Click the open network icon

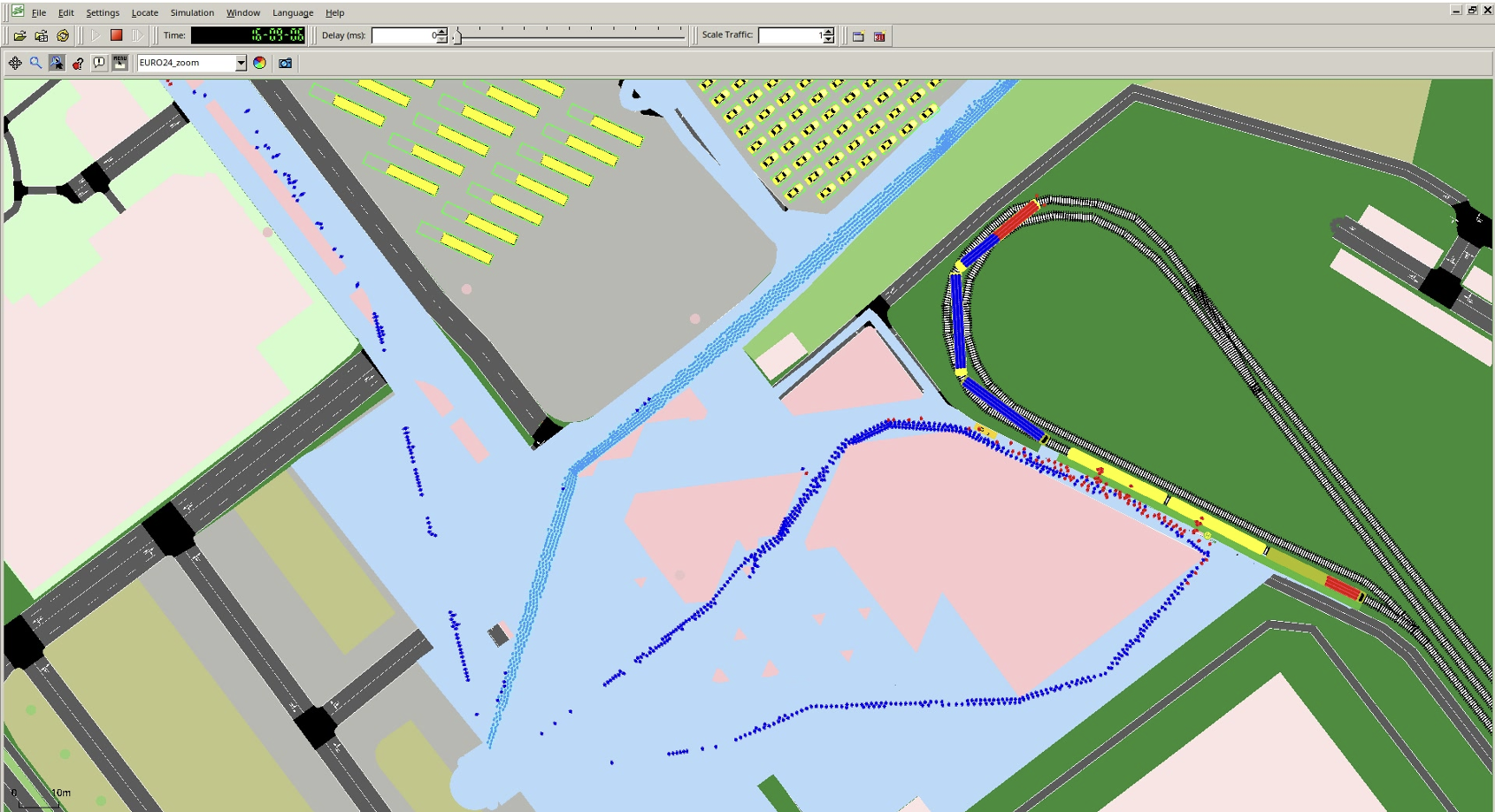tap(42, 36)
